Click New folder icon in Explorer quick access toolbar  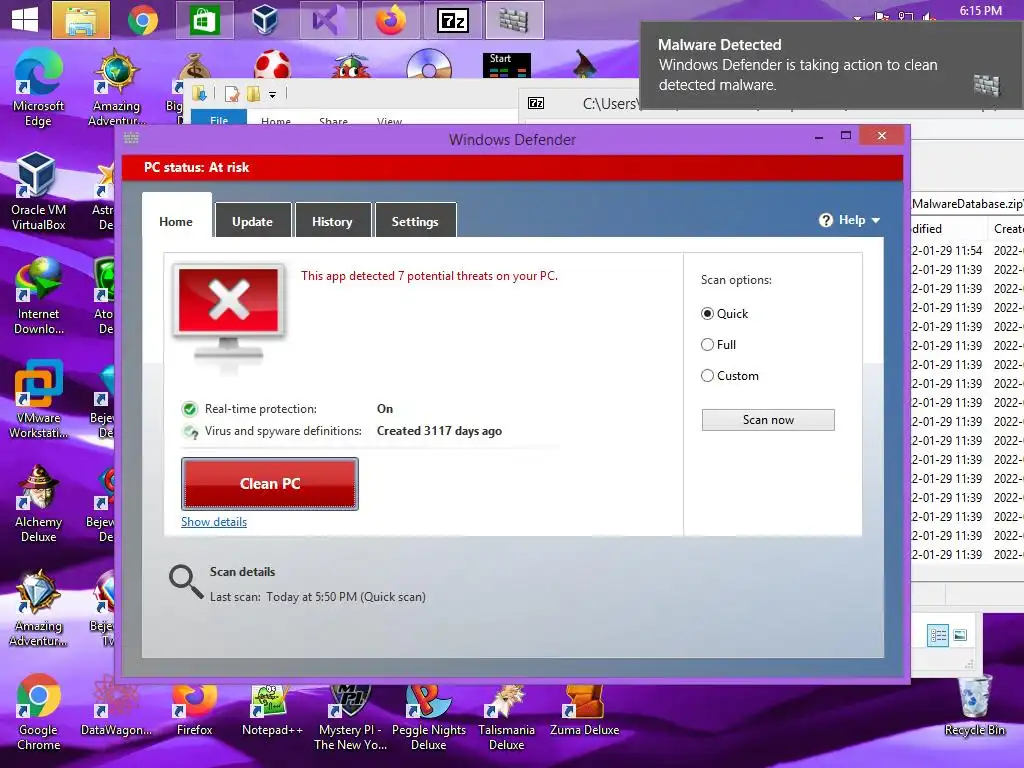point(253,94)
